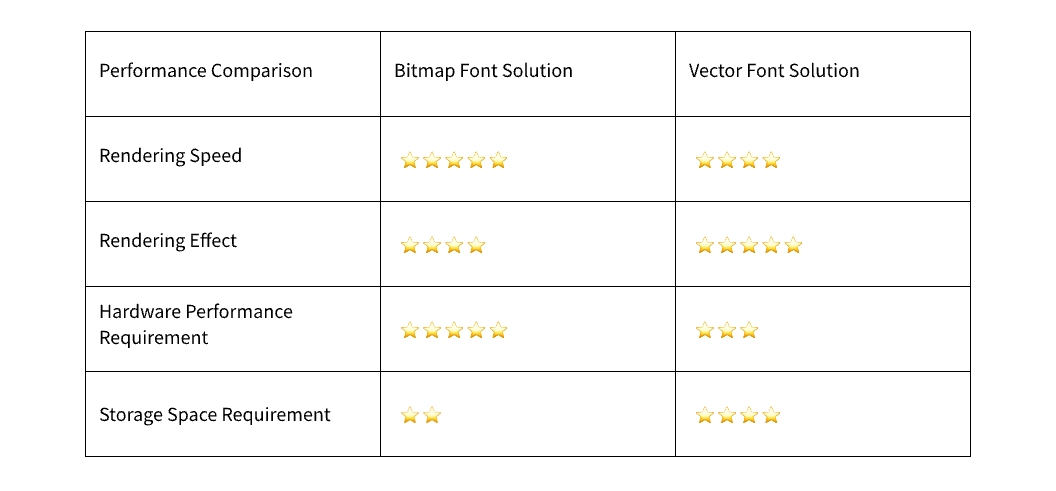Click the Rendering Speed row label
The width and height of the screenshot is (1056, 491).
point(170,156)
